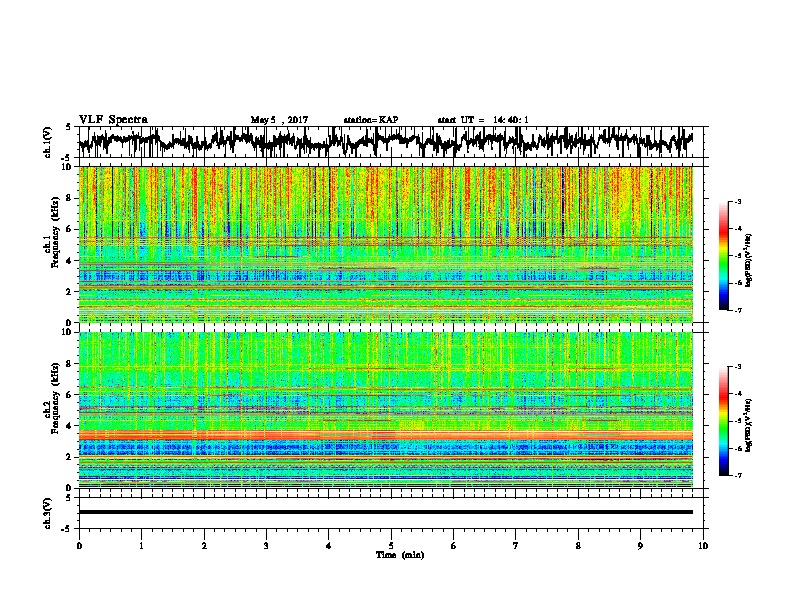Screen dimensions: 792x612
Task: Click the bright red-orange band near 3.5 kHz in ch.2
Action: (386, 435)
